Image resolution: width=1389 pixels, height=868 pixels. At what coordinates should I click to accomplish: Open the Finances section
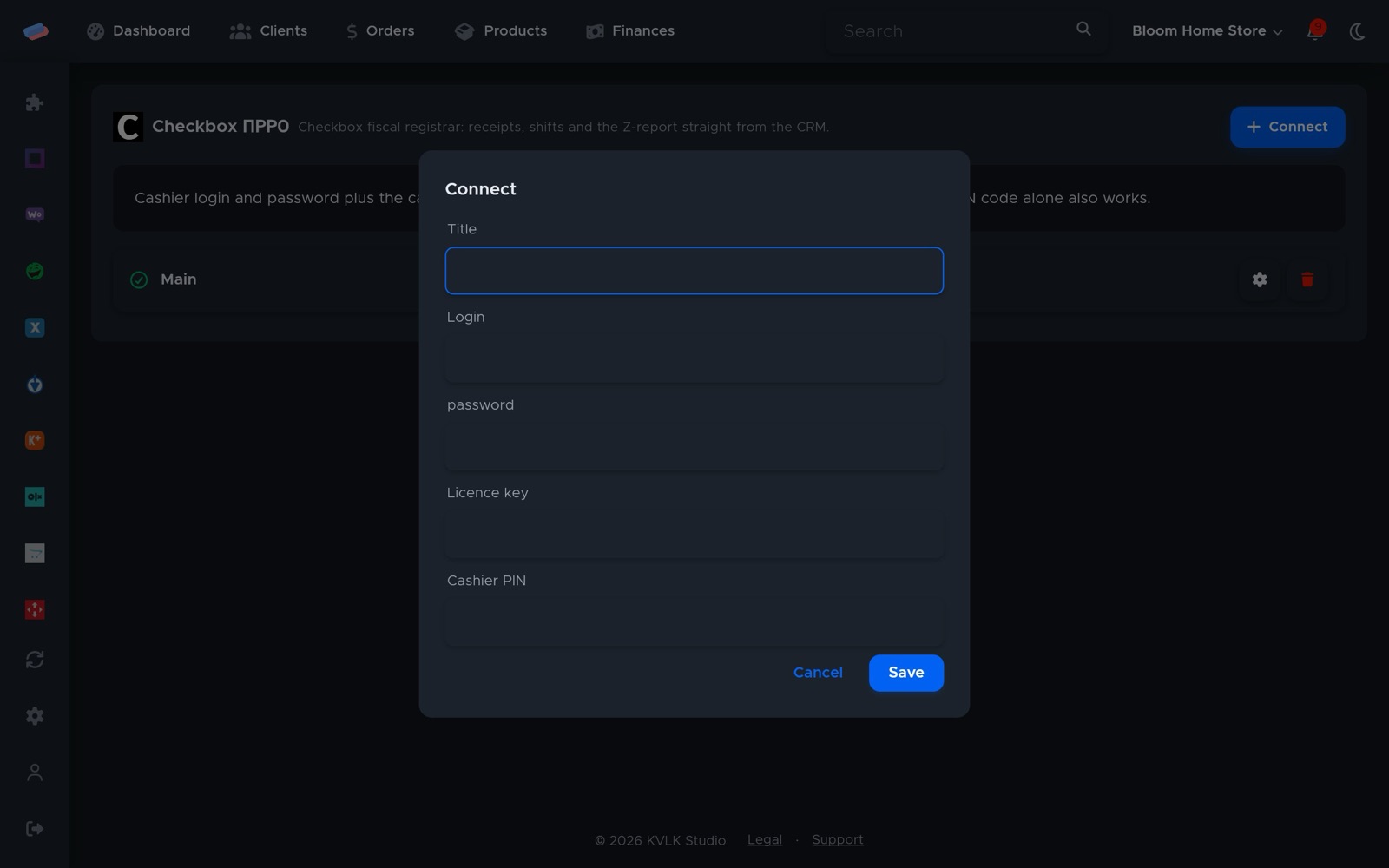point(630,31)
